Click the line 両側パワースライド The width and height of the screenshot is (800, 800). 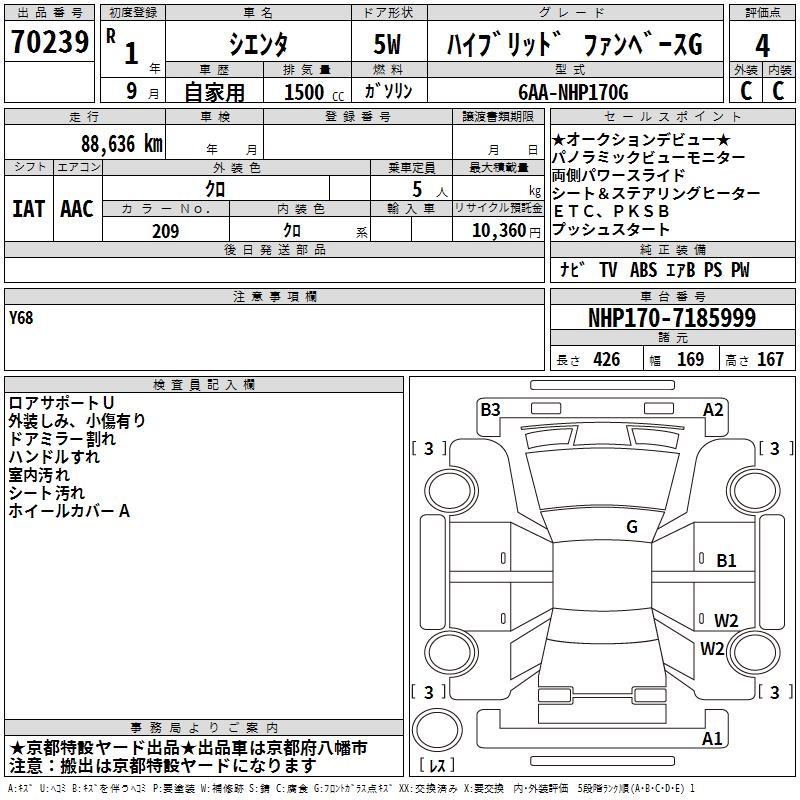click(x=618, y=175)
